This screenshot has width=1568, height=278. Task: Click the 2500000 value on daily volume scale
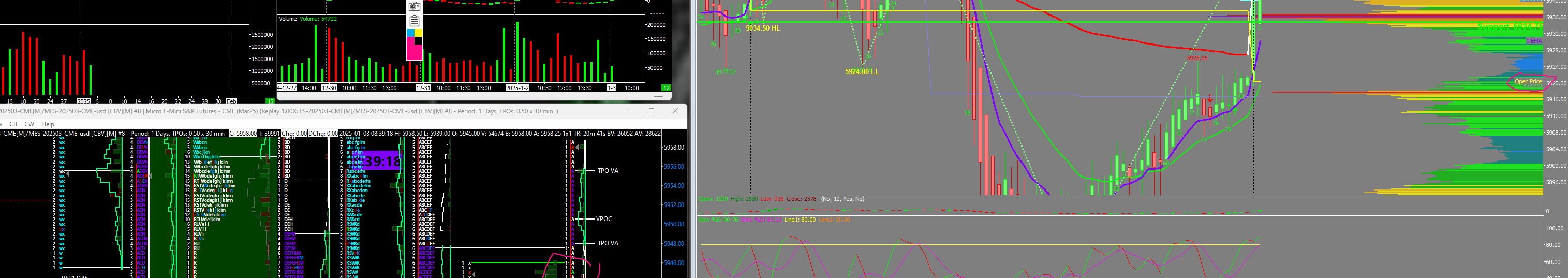pos(262,35)
